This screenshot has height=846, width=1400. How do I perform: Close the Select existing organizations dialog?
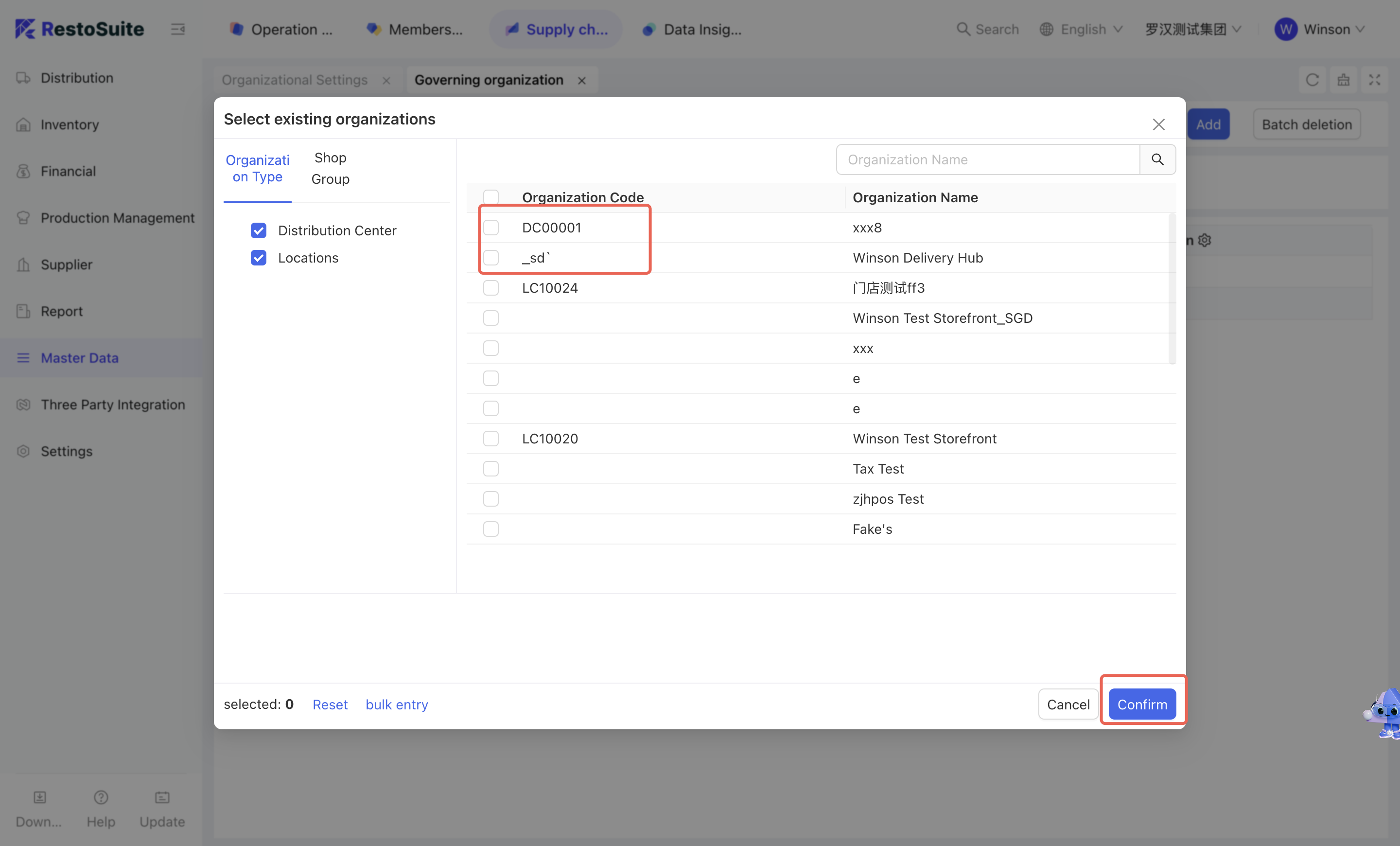point(1158,124)
